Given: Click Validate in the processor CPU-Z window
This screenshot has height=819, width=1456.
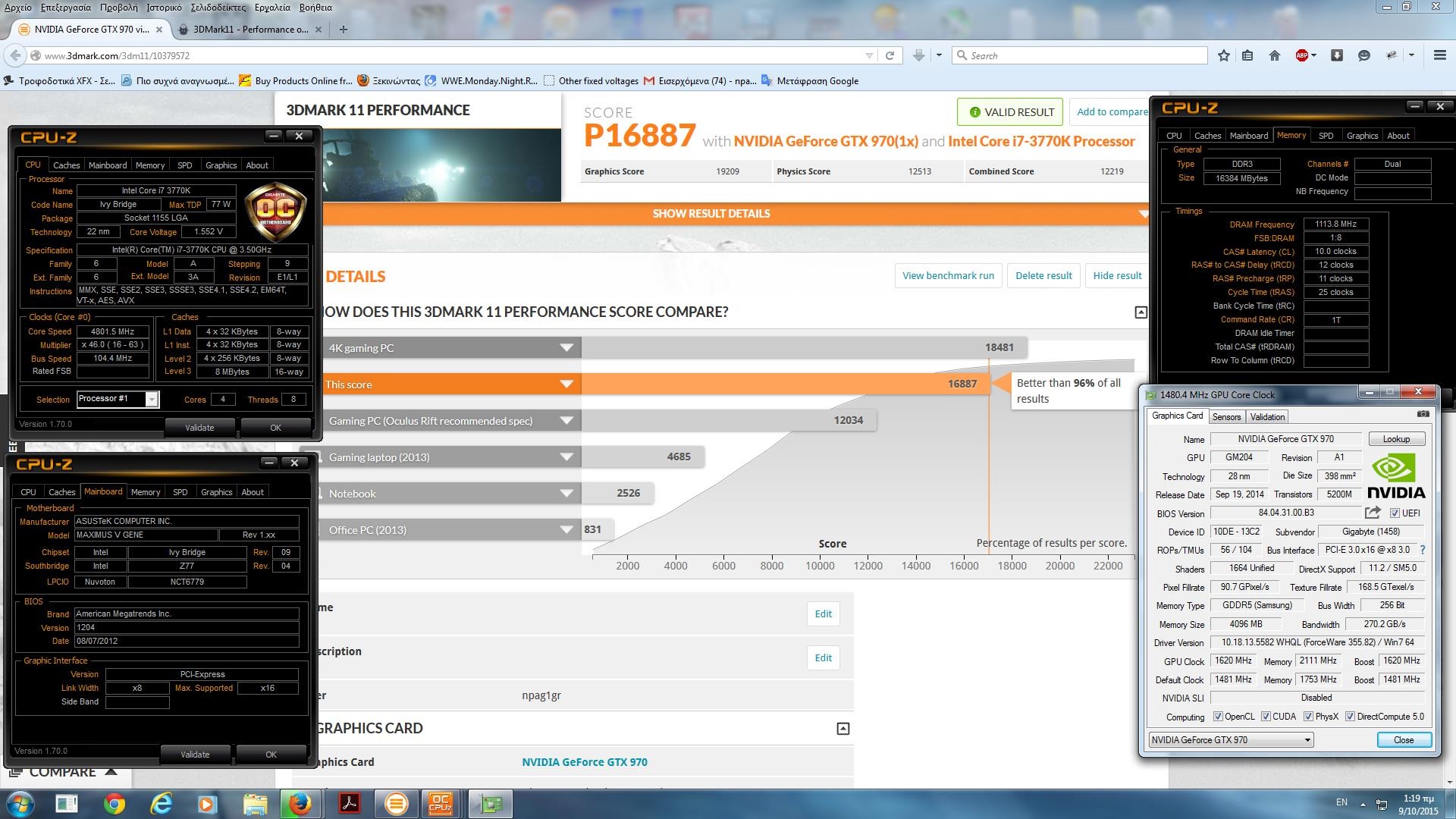Looking at the screenshot, I should point(199,428).
